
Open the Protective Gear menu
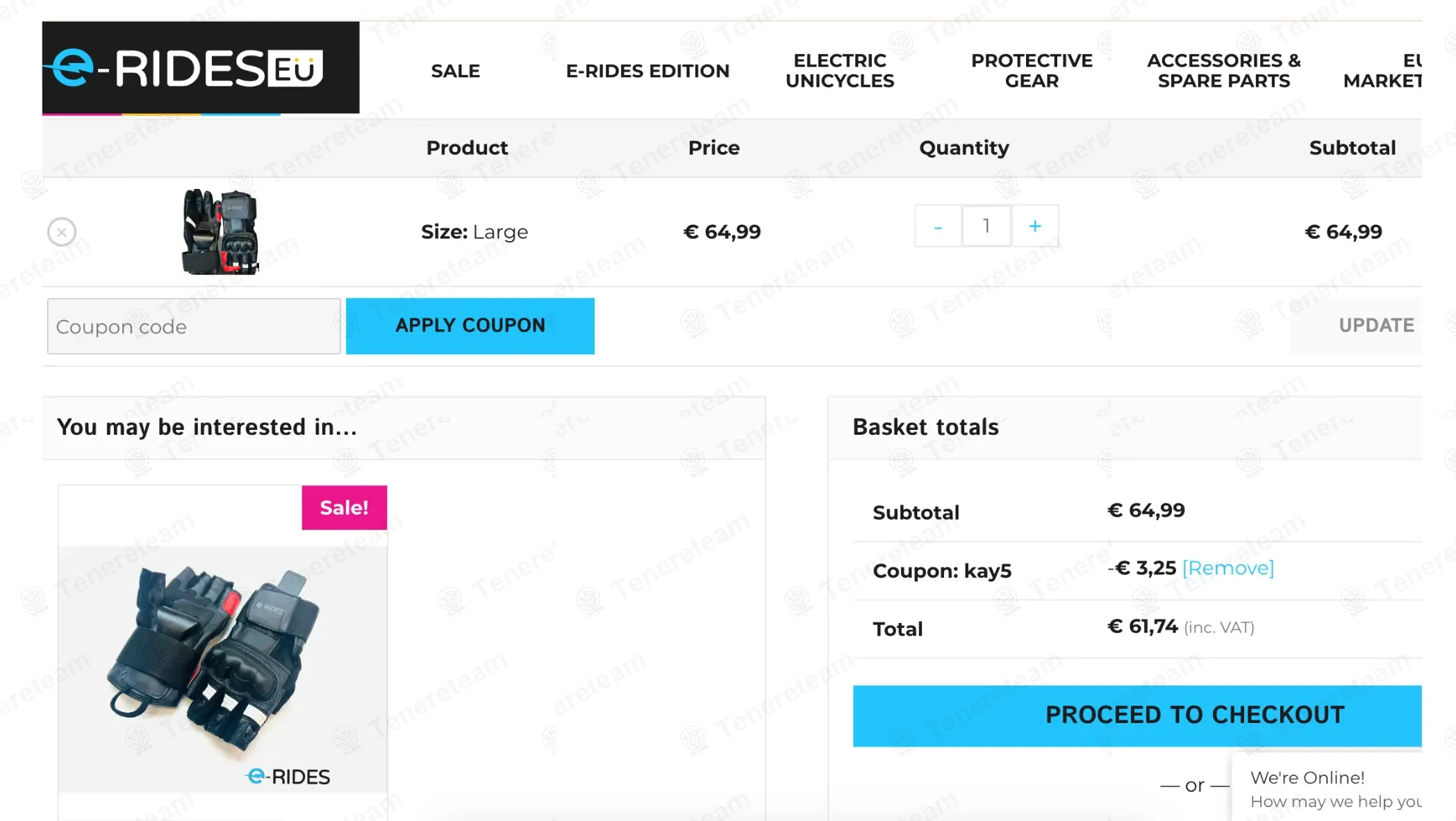[1032, 71]
